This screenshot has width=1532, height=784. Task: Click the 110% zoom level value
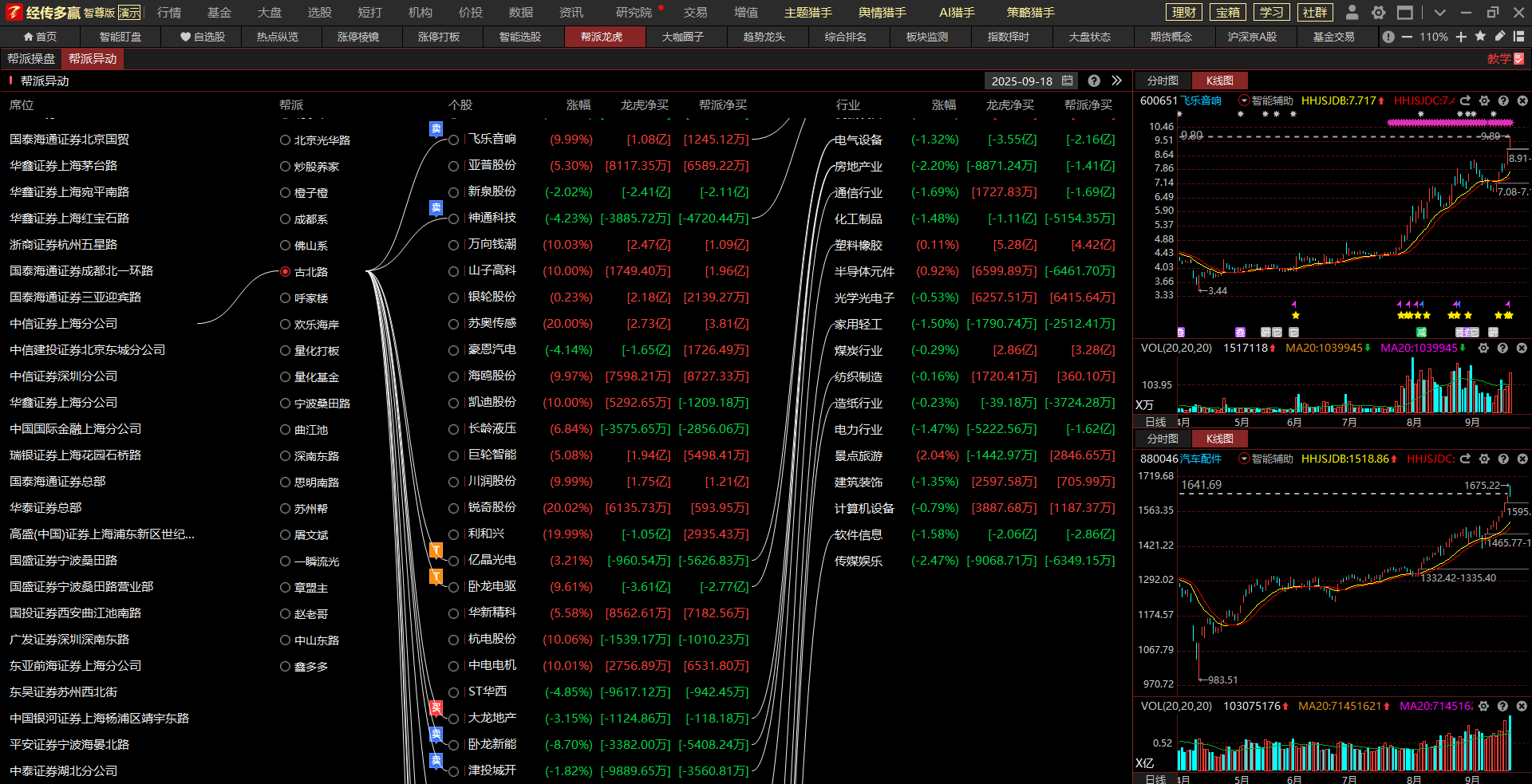tap(1433, 37)
